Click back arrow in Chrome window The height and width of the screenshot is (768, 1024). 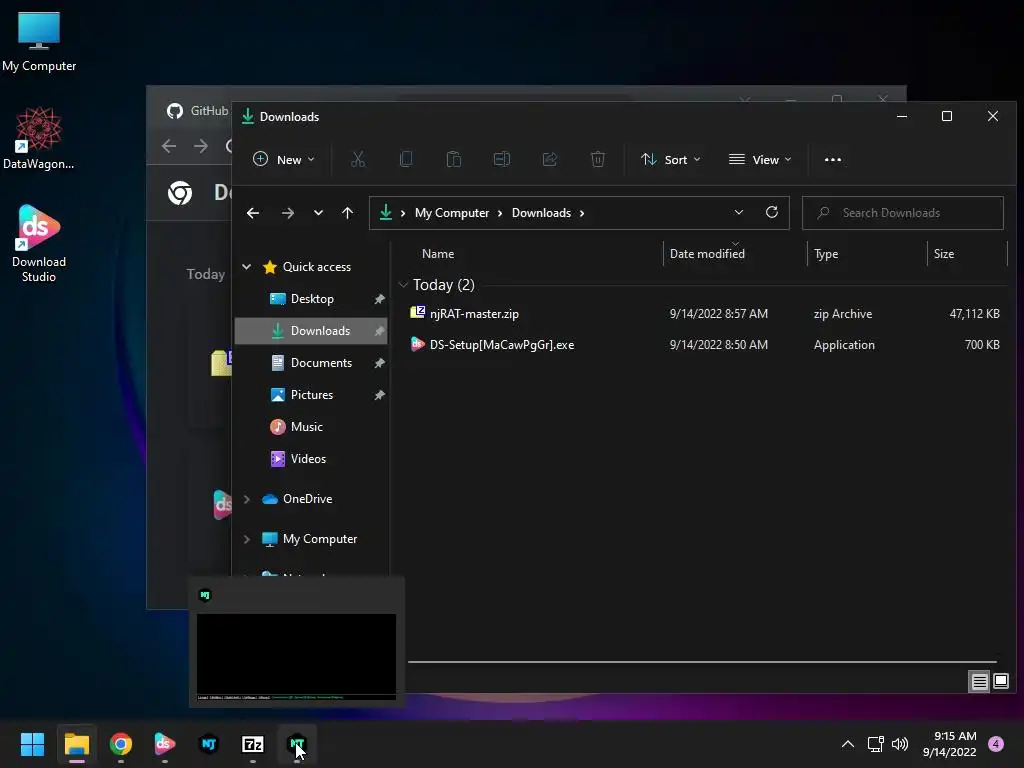pos(169,146)
